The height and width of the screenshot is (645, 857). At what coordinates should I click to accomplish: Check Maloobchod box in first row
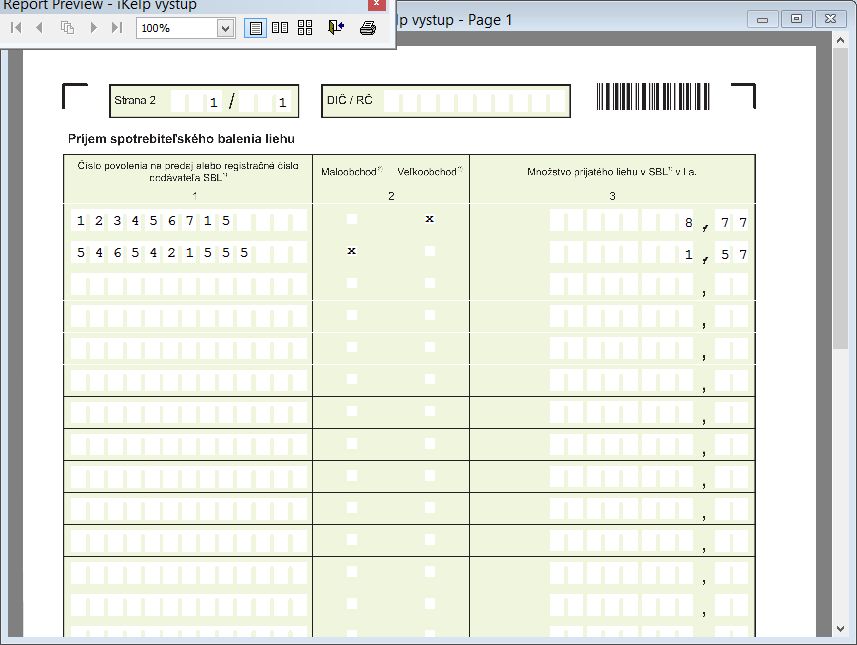click(x=352, y=219)
